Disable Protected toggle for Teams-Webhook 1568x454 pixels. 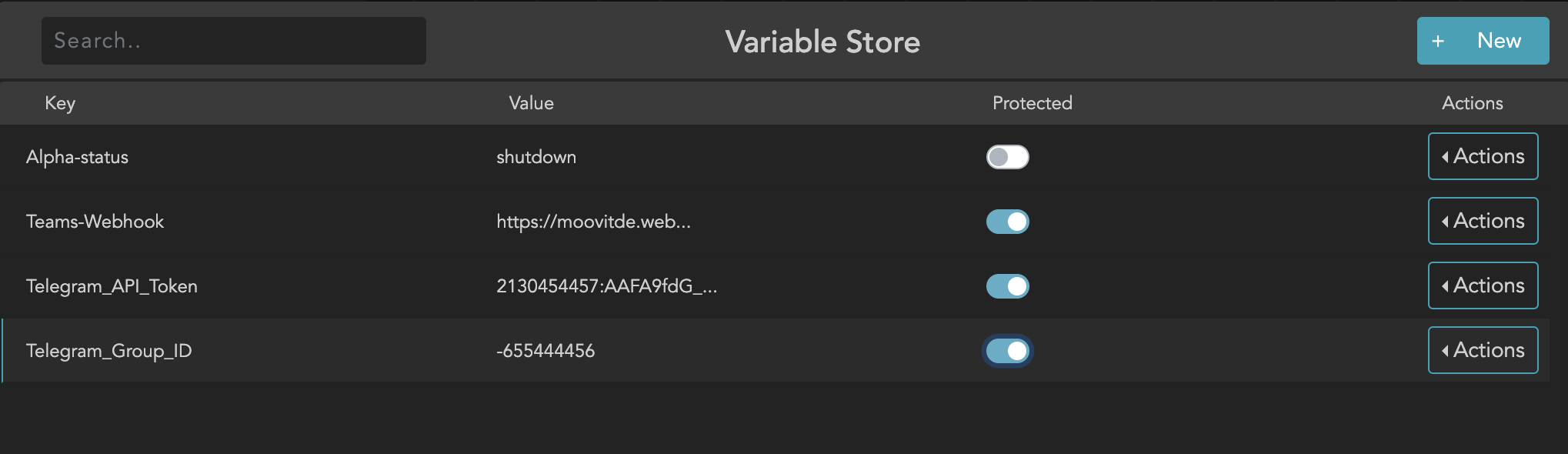pyautogui.click(x=1007, y=222)
